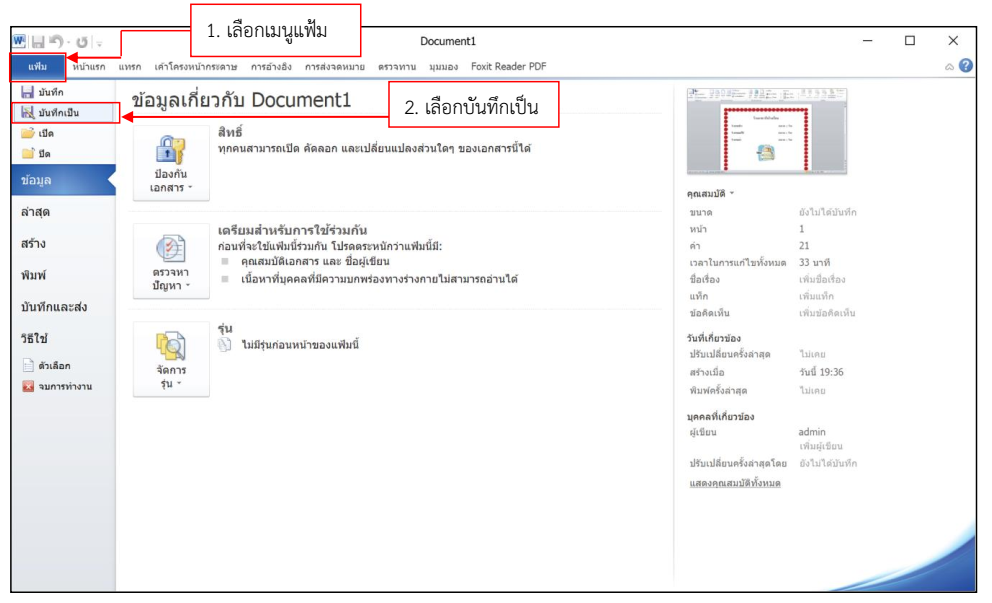
Task: Click the เพิ่มชื่อเรื่อง (Add title) field
Action: (x=822, y=280)
